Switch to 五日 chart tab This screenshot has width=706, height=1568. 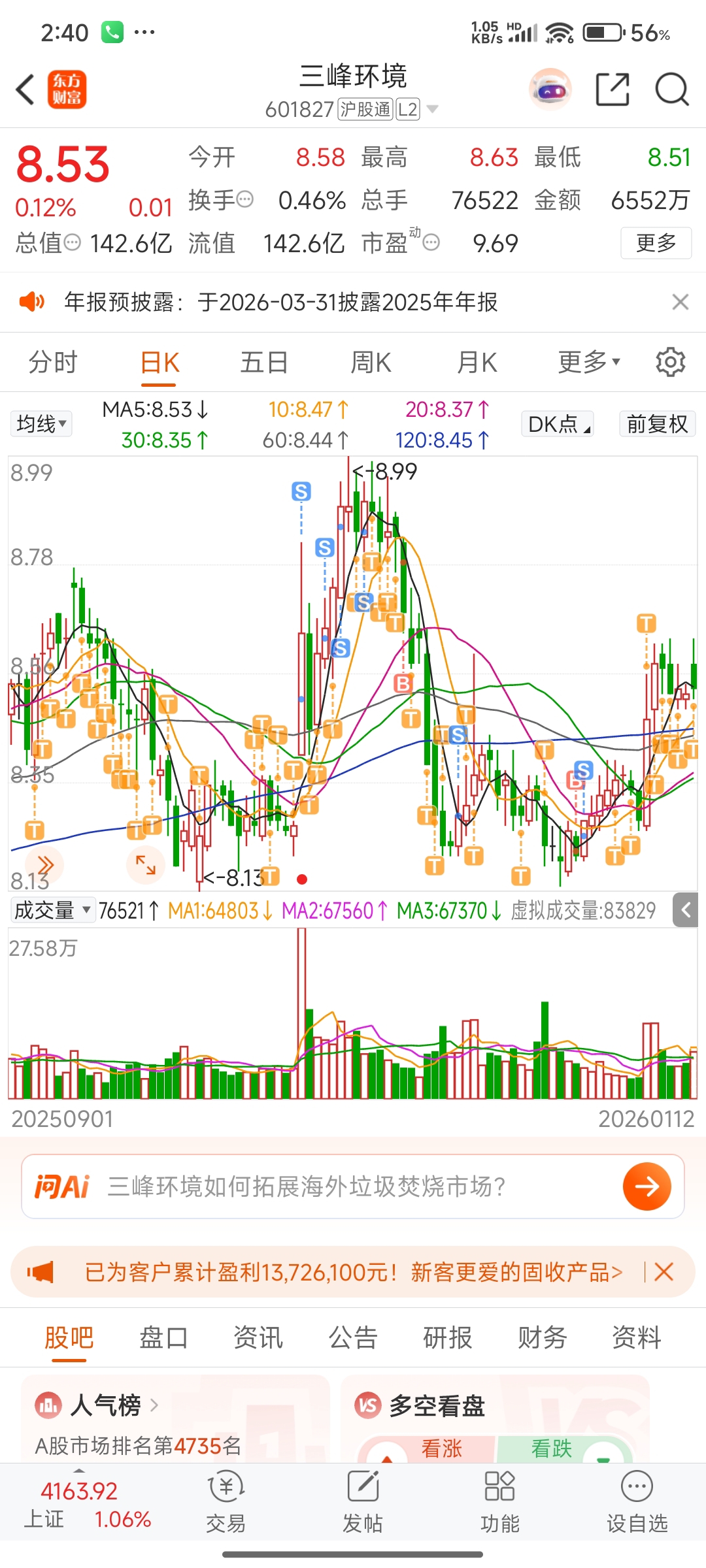[264, 362]
